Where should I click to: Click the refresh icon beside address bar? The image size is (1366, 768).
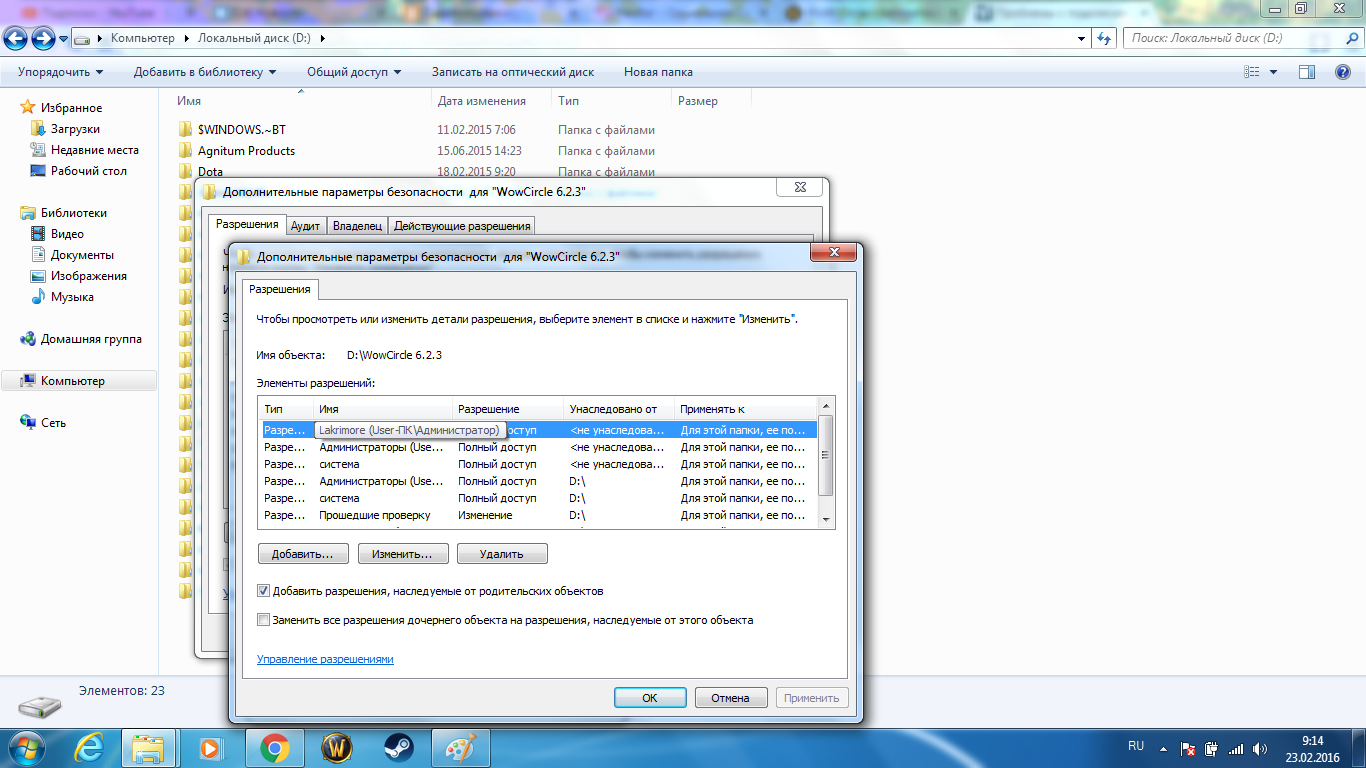click(1104, 38)
